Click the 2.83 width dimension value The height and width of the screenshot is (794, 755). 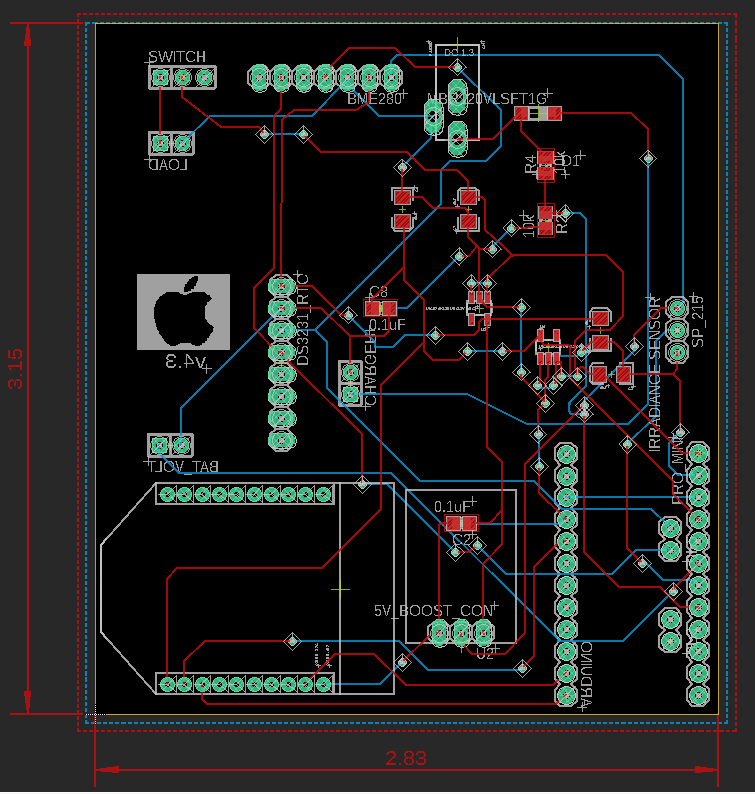coord(406,758)
